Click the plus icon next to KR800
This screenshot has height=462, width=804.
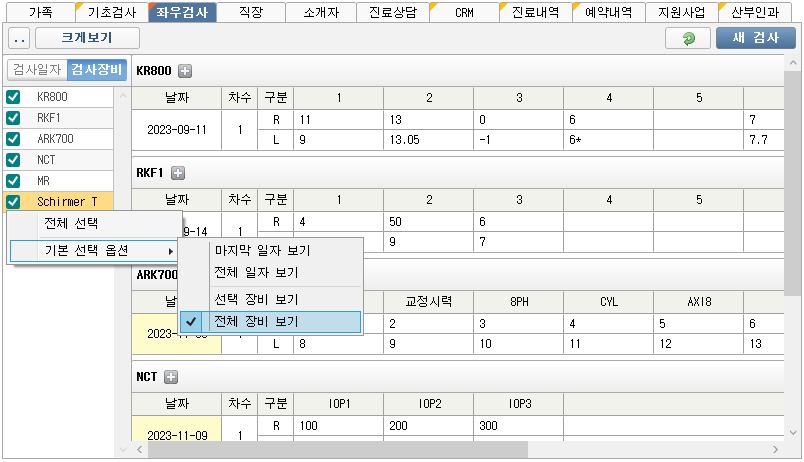point(184,71)
